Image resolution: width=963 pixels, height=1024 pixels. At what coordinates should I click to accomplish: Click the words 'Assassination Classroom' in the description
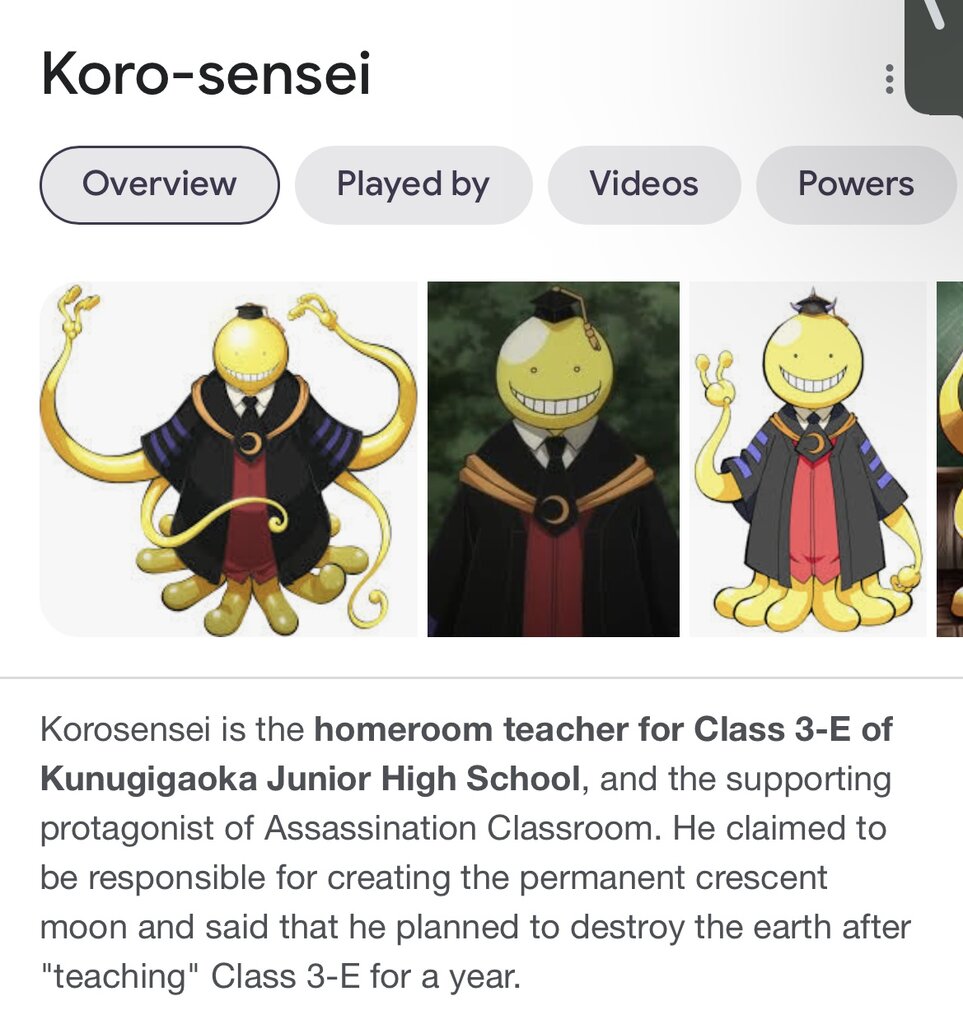tap(459, 829)
